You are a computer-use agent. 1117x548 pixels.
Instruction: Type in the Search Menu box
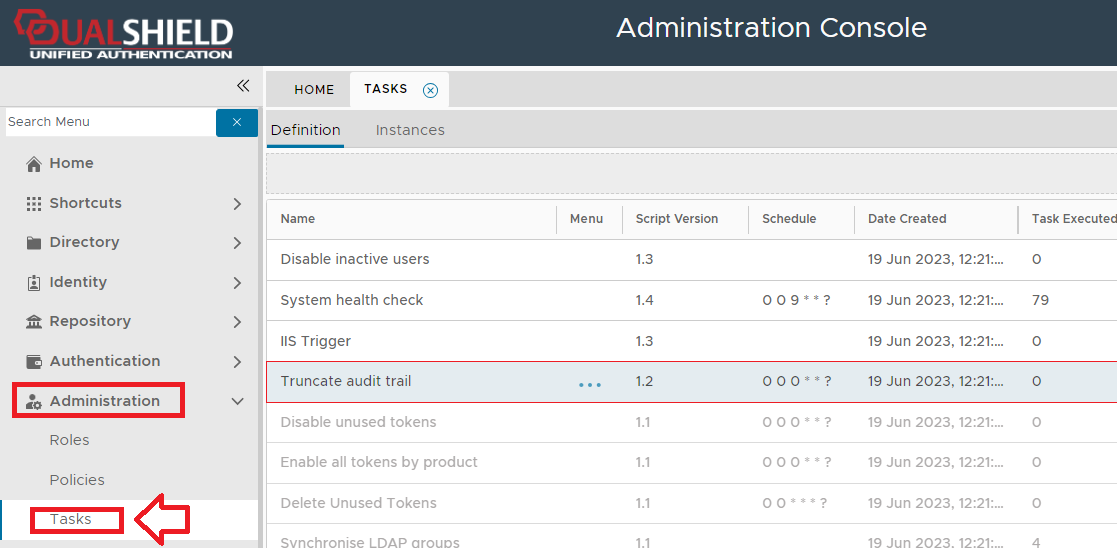(108, 122)
